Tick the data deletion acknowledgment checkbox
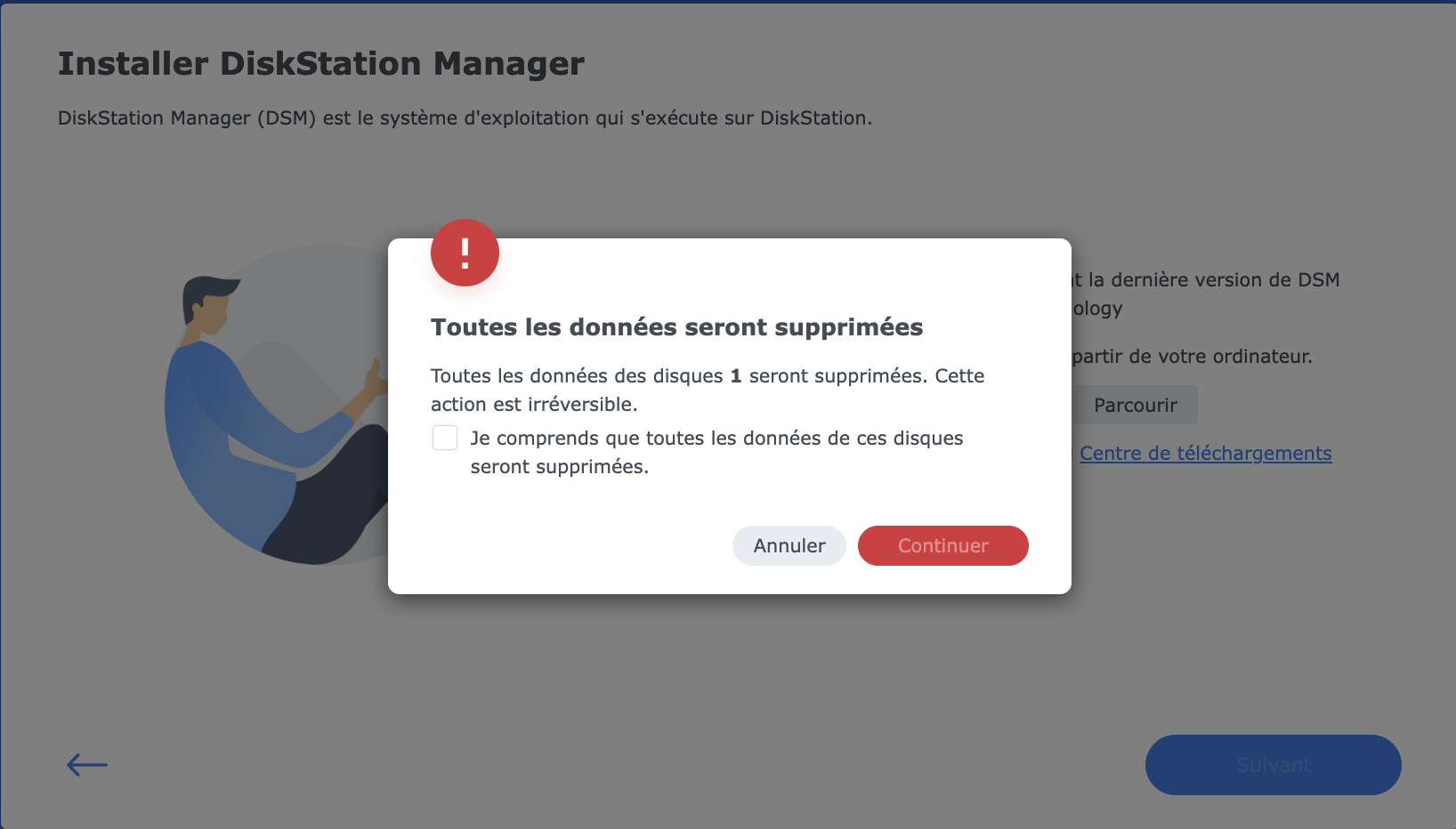1456x829 pixels. [x=445, y=438]
